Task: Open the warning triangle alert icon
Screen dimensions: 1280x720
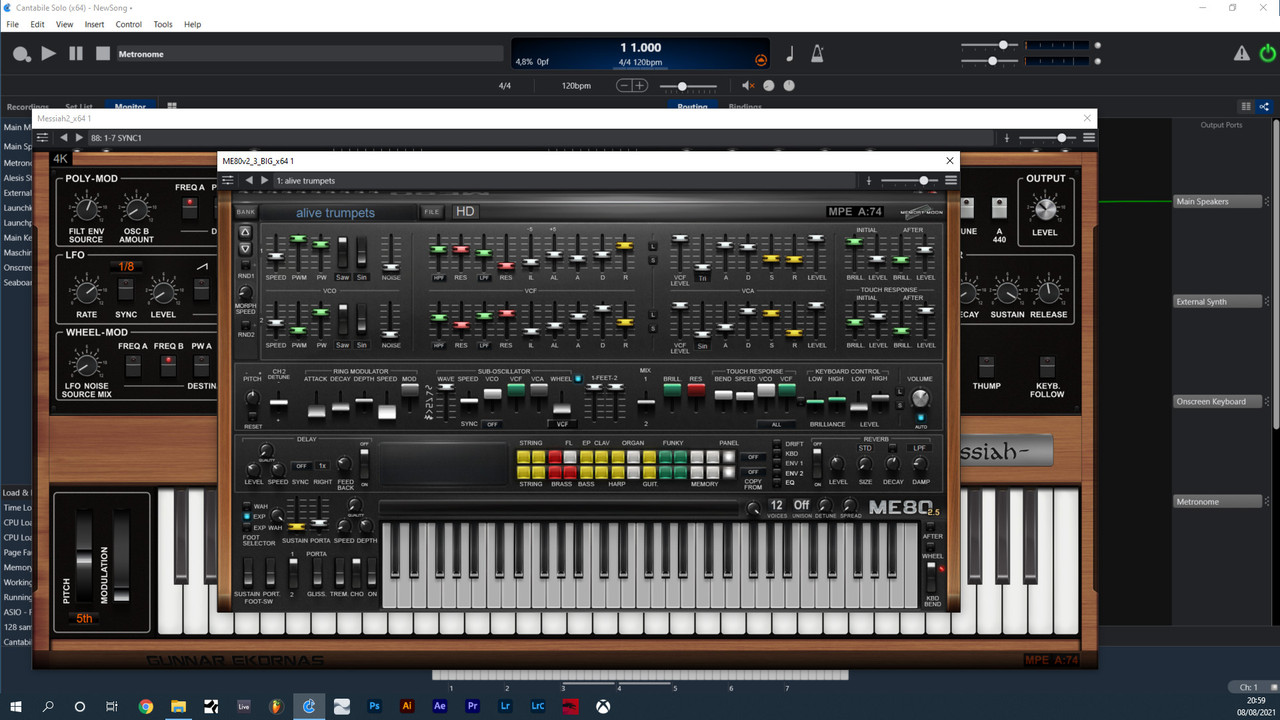Action: tap(1241, 54)
